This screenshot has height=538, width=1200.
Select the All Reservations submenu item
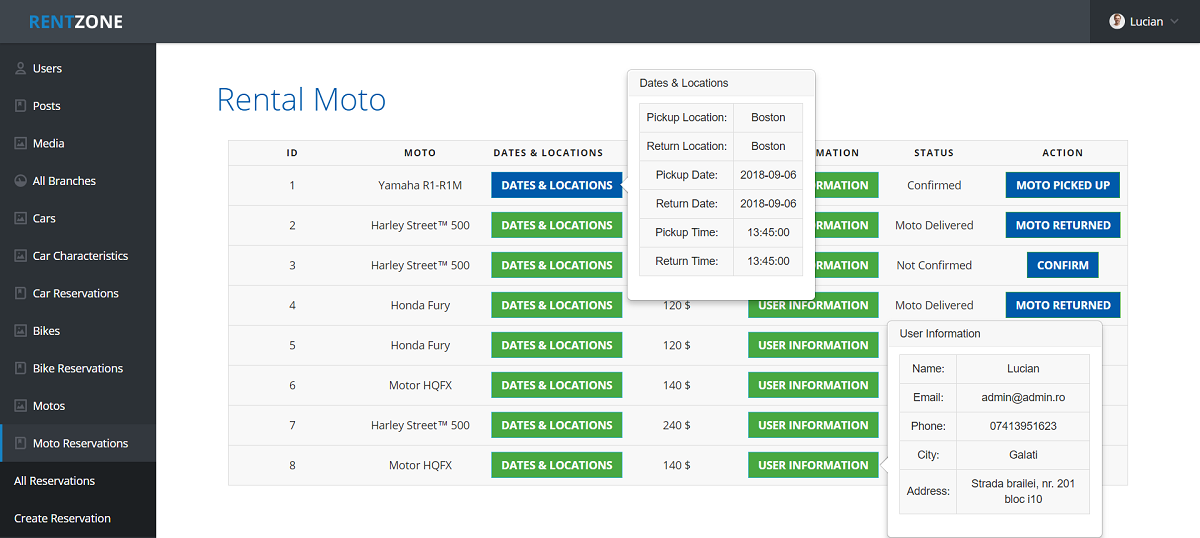point(55,481)
